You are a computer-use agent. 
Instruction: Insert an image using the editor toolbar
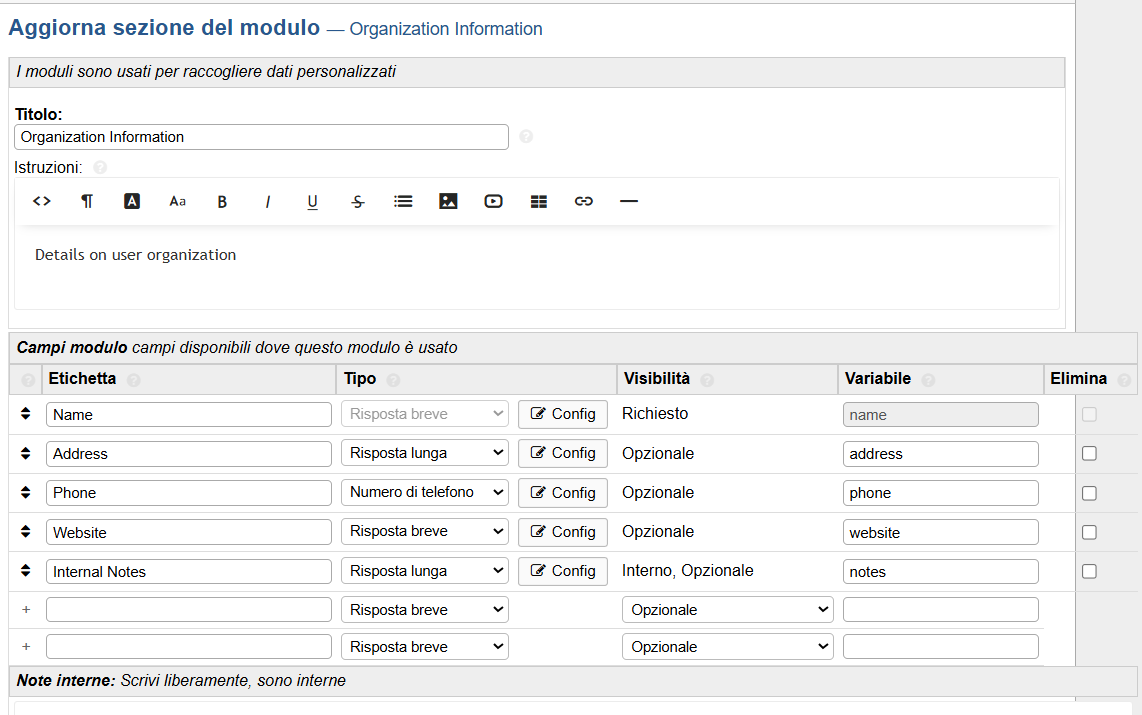click(448, 201)
